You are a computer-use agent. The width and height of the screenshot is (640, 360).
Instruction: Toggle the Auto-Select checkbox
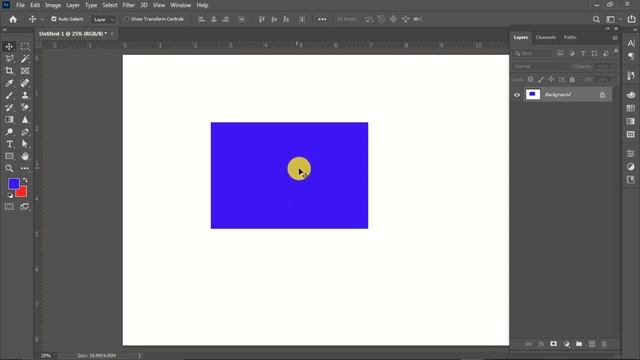(53, 19)
